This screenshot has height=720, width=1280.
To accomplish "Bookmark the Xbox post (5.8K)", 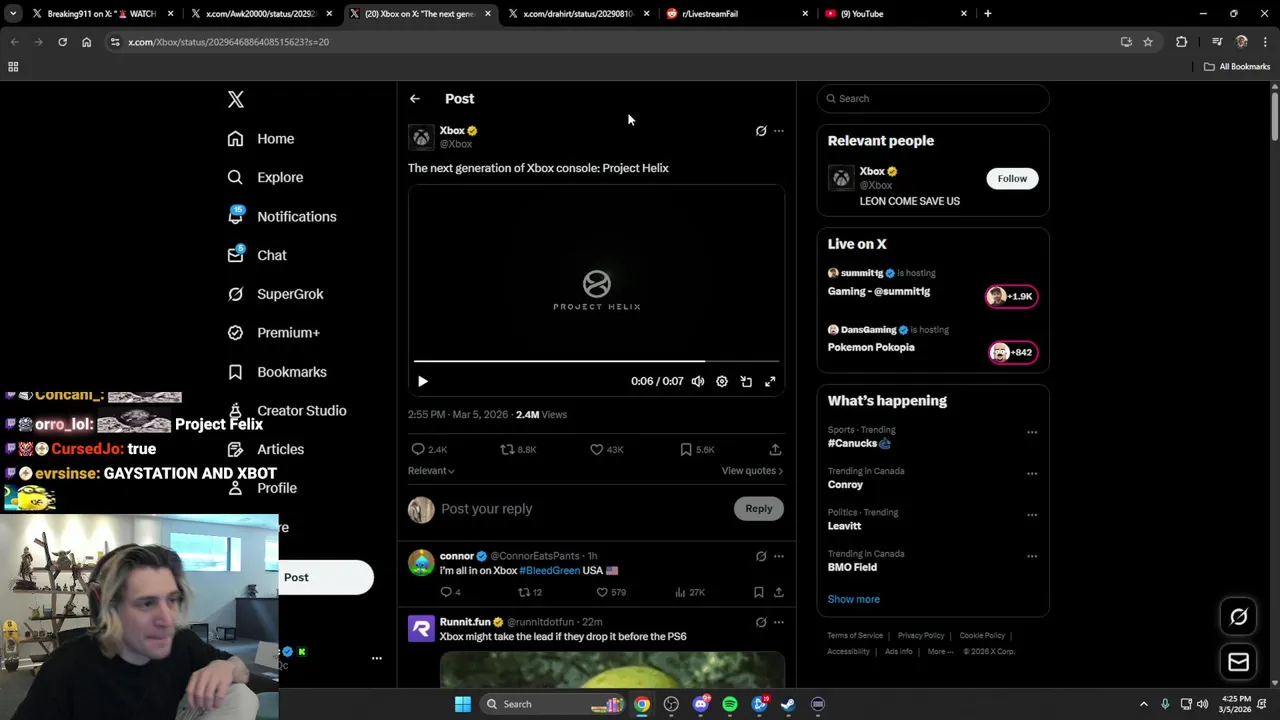I will [696, 450].
